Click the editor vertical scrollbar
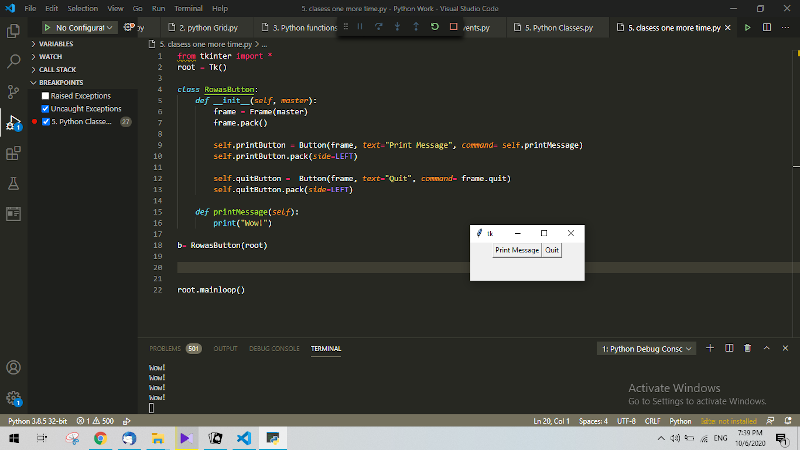Image resolution: width=800 pixels, height=450 pixels. (796, 194)
